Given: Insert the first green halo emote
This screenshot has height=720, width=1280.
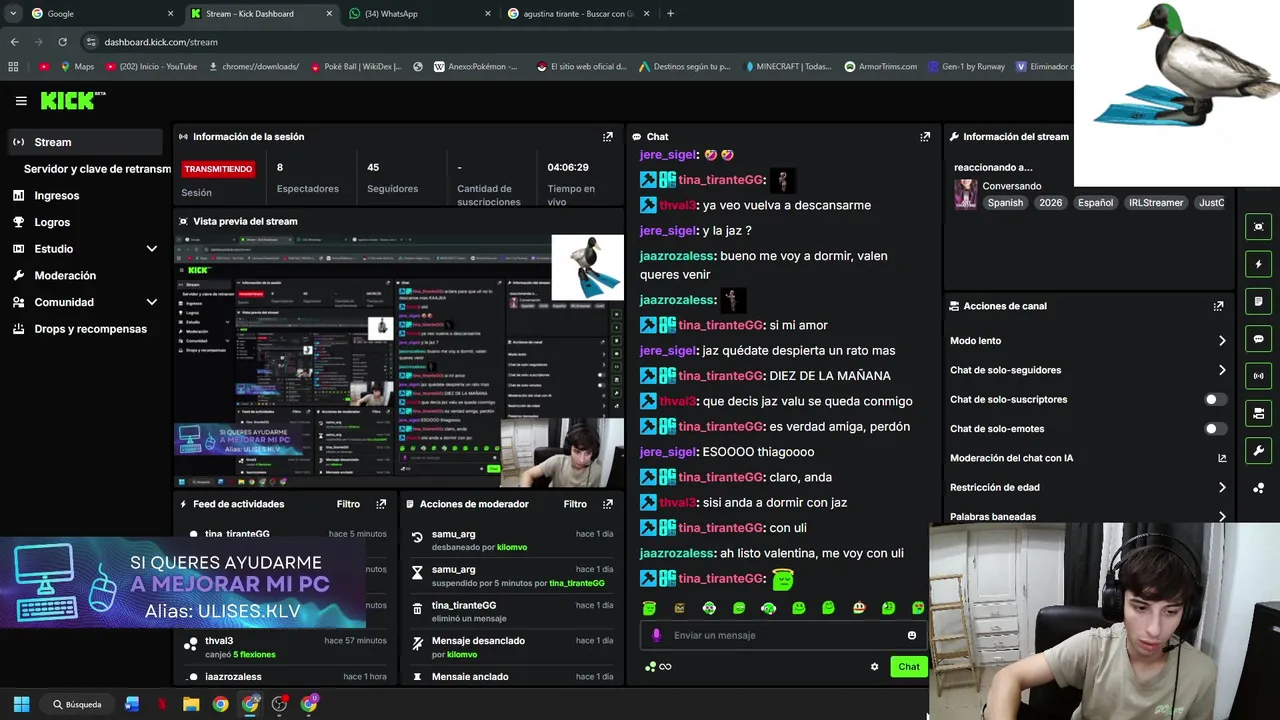Looking at the screenshot, I should (649, 608).
